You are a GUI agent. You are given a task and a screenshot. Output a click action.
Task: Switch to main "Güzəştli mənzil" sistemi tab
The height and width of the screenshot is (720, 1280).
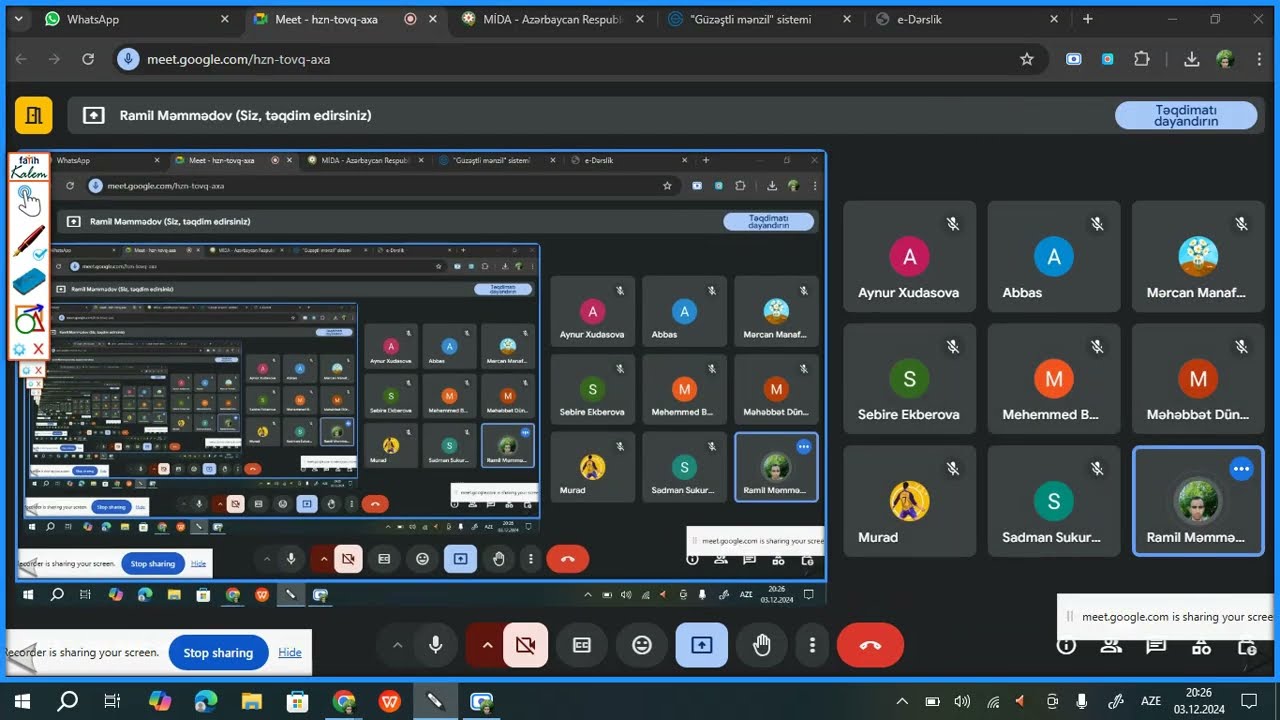coord(762,19)
